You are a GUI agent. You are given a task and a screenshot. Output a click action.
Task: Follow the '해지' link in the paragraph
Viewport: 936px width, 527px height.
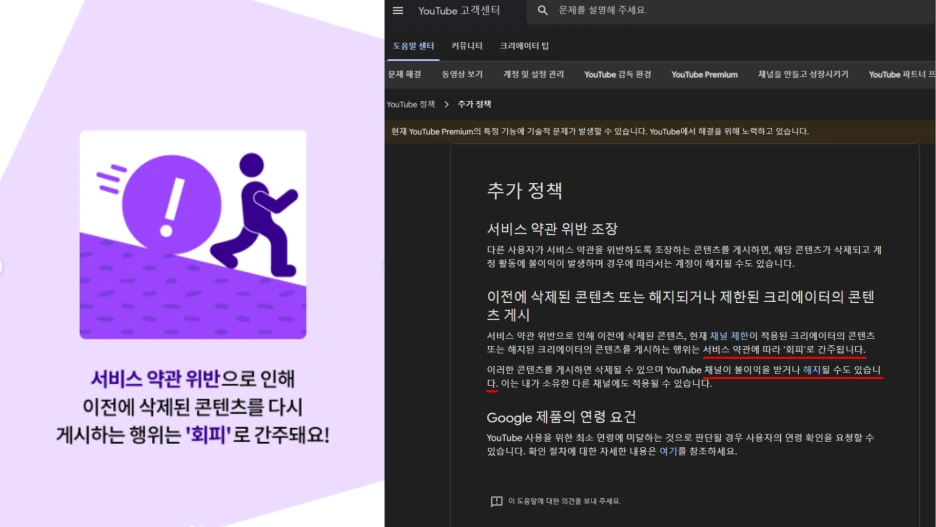point(811,370)
